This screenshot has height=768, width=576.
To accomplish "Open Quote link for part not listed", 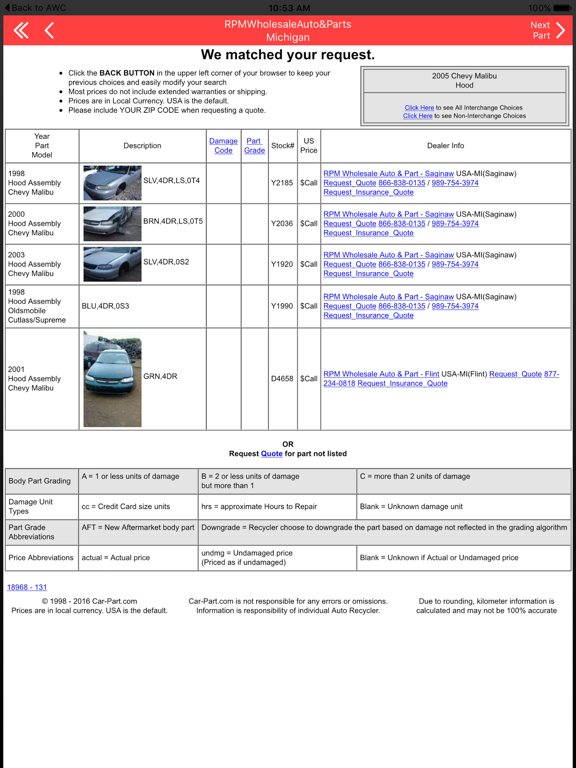I will (271, 454).
